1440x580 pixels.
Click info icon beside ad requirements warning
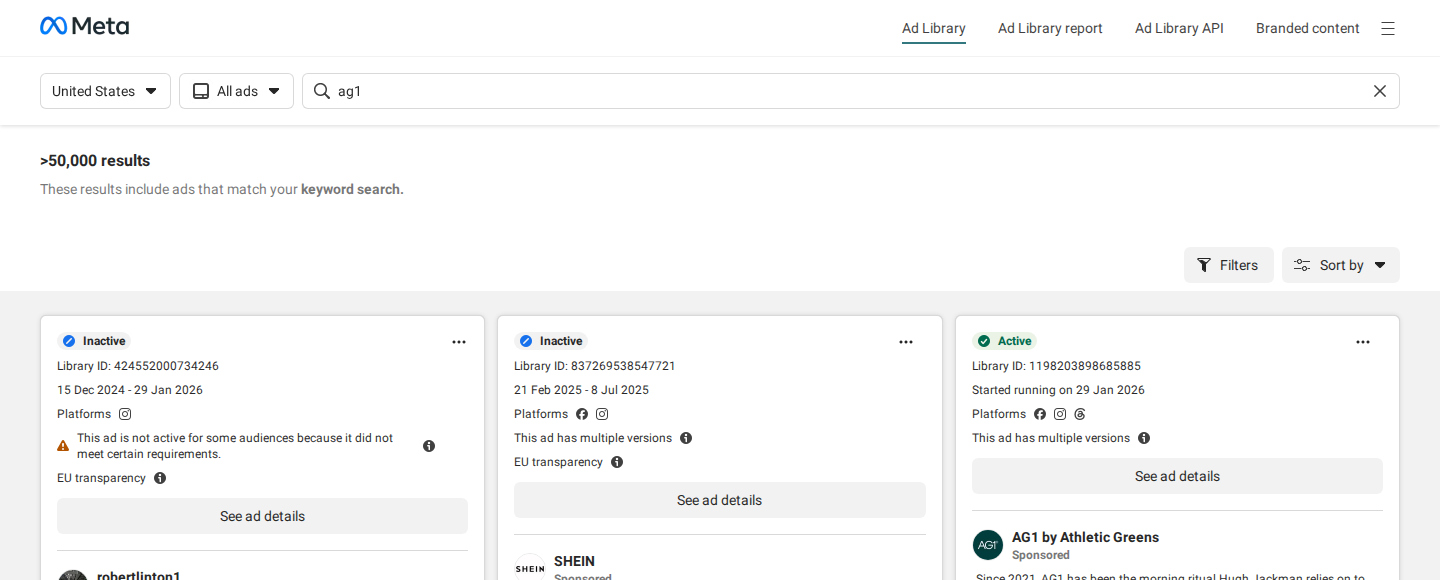tap(429, 446)
